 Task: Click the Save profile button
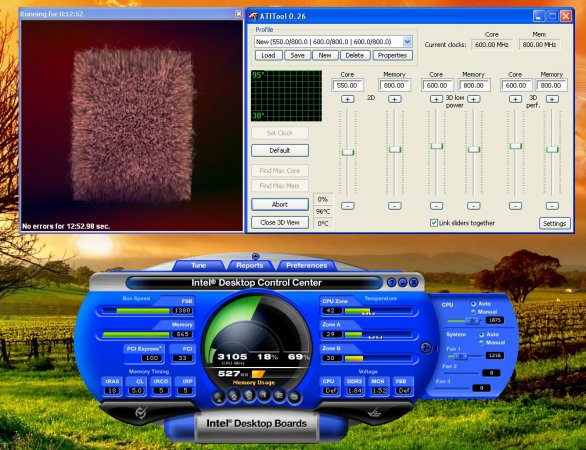[x=297, y=55]
